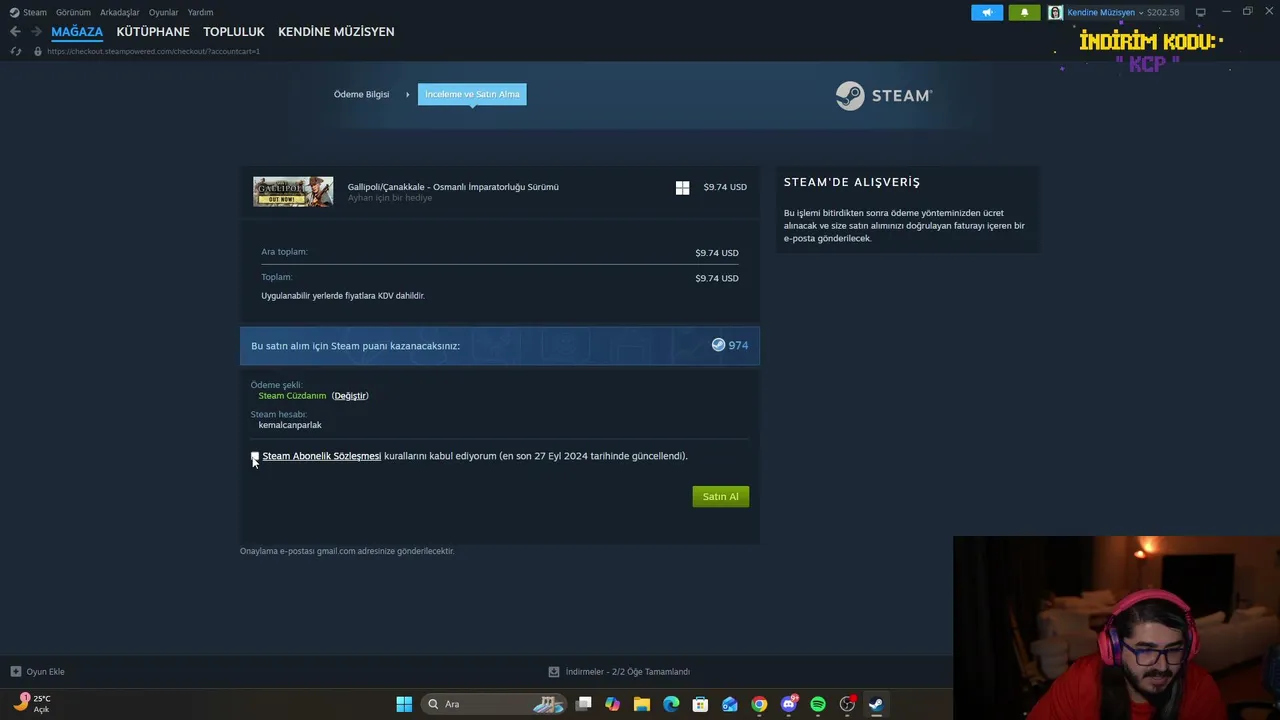Viewport: 1280px width, 720px height.
Task: Open the blue announcements megaphone button
Action: [987, 12]
